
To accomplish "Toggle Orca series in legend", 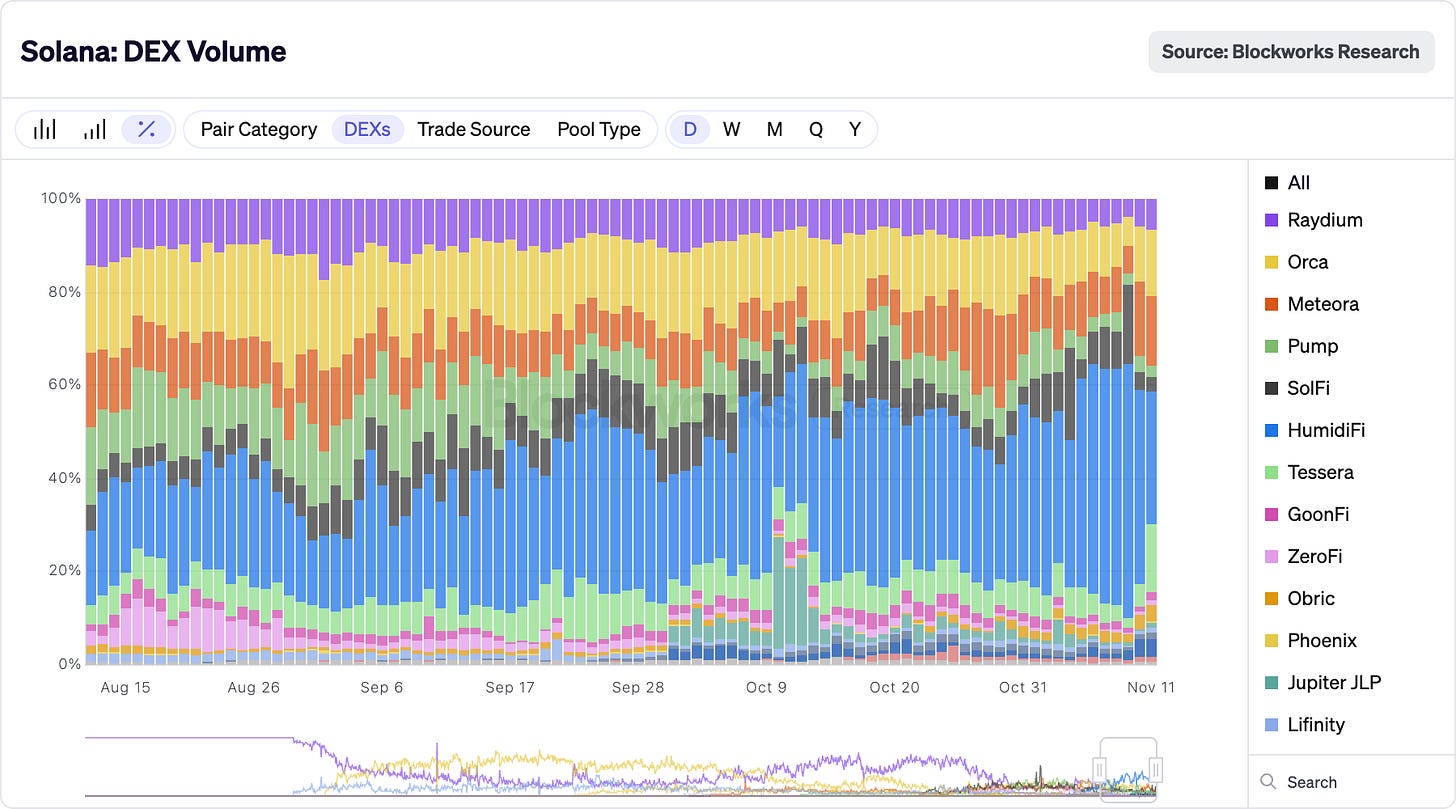I will coord(1296,262).
